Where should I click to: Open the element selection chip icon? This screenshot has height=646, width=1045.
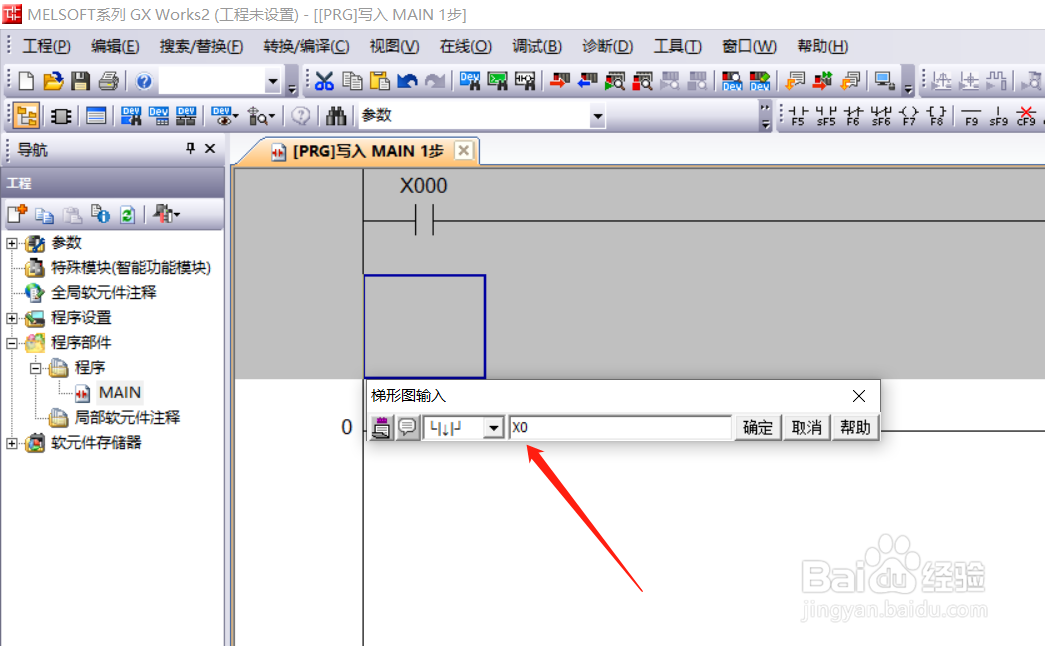[x=61, y=116]
